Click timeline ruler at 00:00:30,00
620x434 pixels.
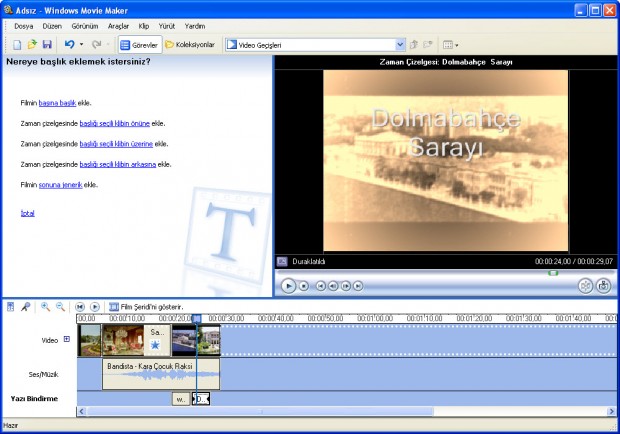[226, 319]
